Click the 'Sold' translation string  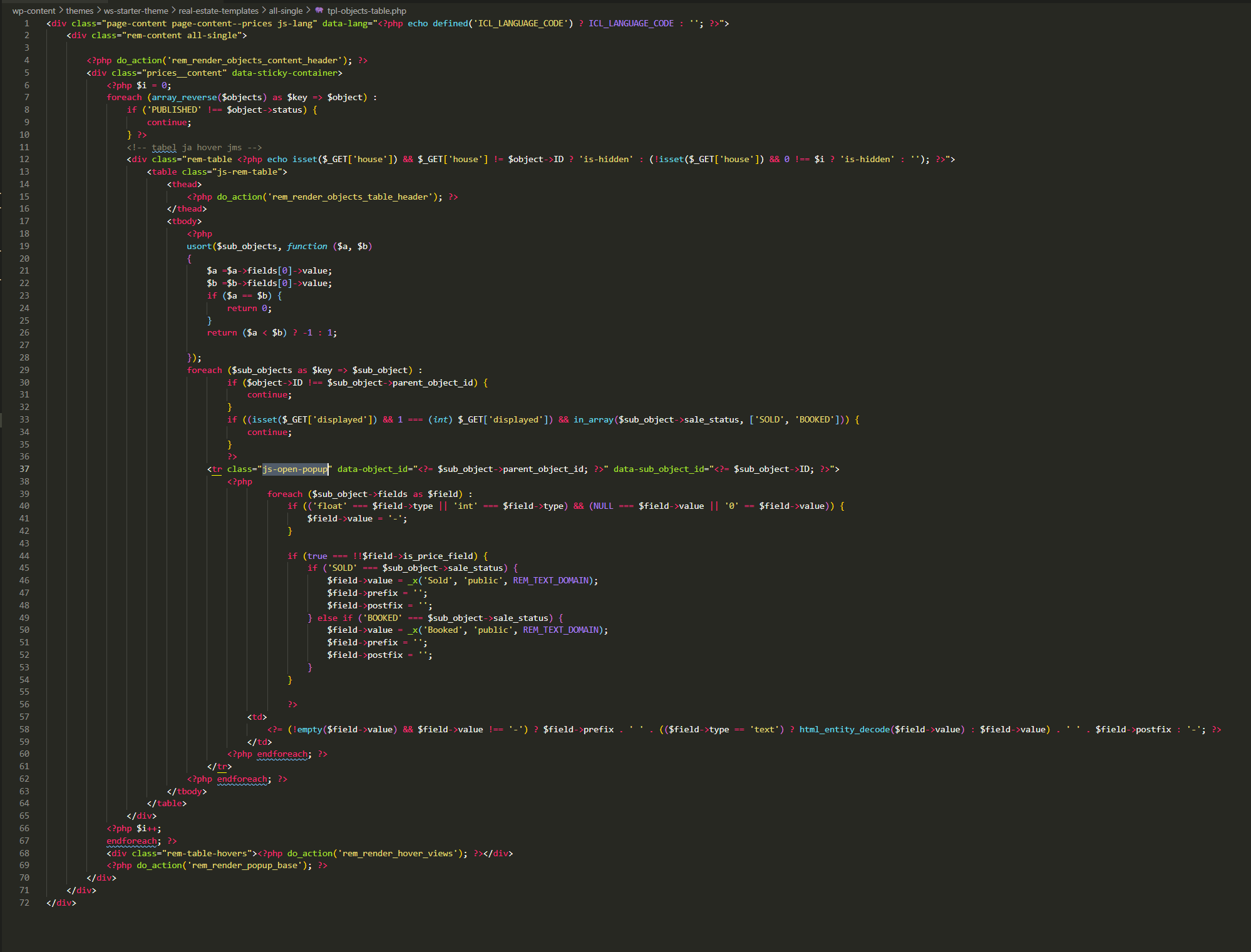pyautogui.click(x=438, y=580)
